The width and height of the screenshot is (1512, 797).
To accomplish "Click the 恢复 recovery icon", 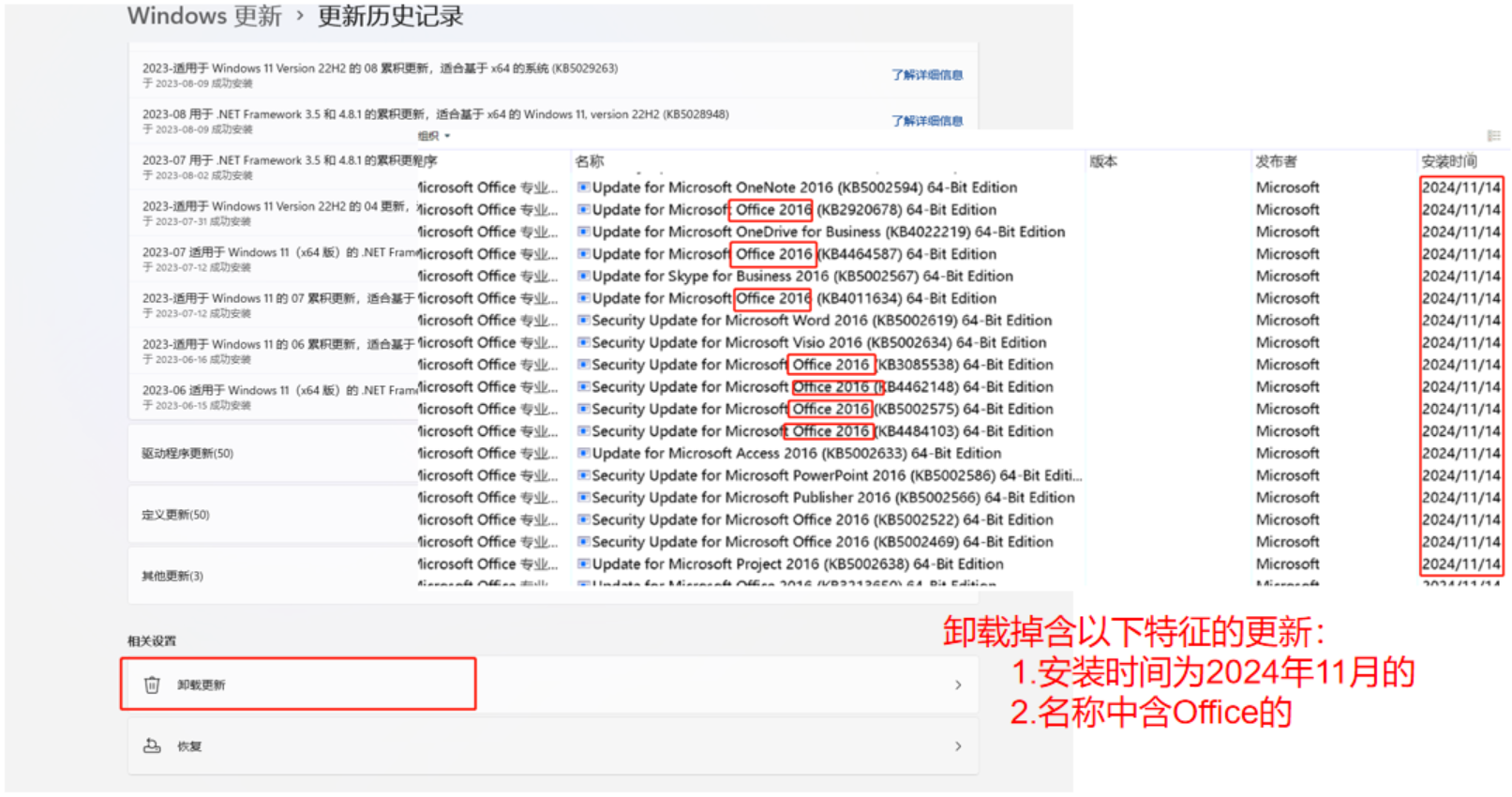I will [152, 746].
